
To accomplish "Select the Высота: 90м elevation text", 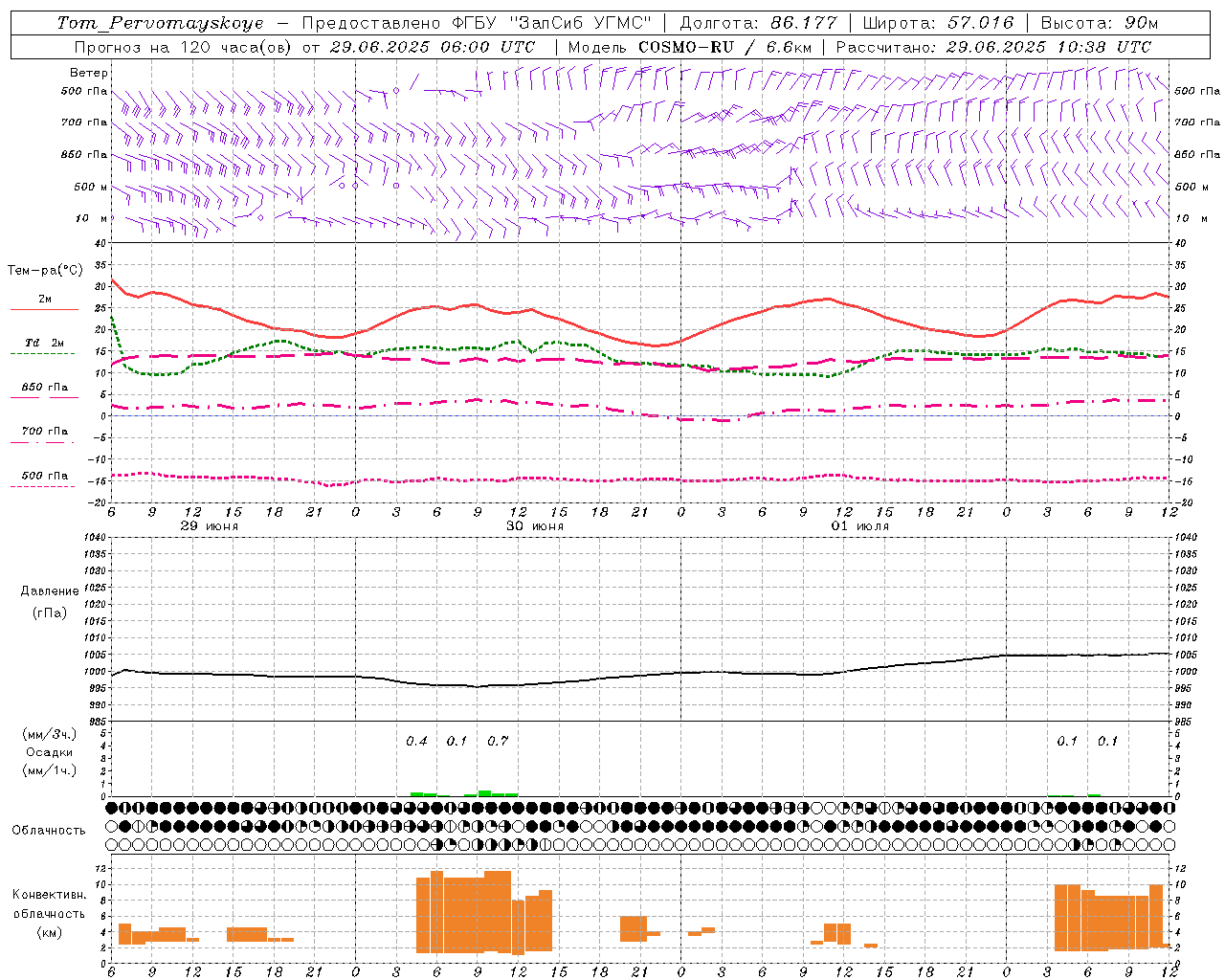I will (x=1099, y=23).
